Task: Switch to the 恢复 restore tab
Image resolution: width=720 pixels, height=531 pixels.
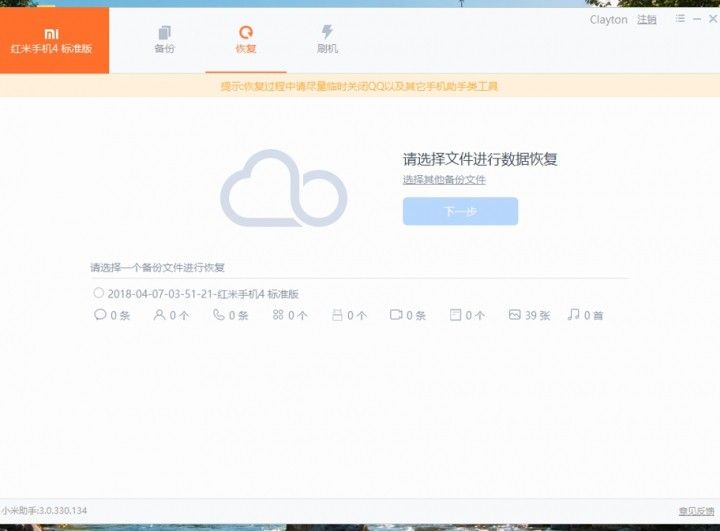Action: [x=246, y=40]
